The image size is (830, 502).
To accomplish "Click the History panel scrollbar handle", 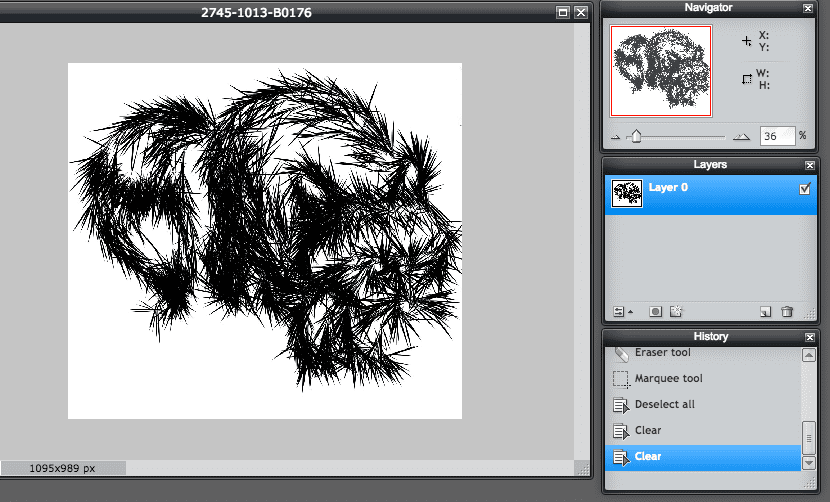I will [x=808, y=437].
